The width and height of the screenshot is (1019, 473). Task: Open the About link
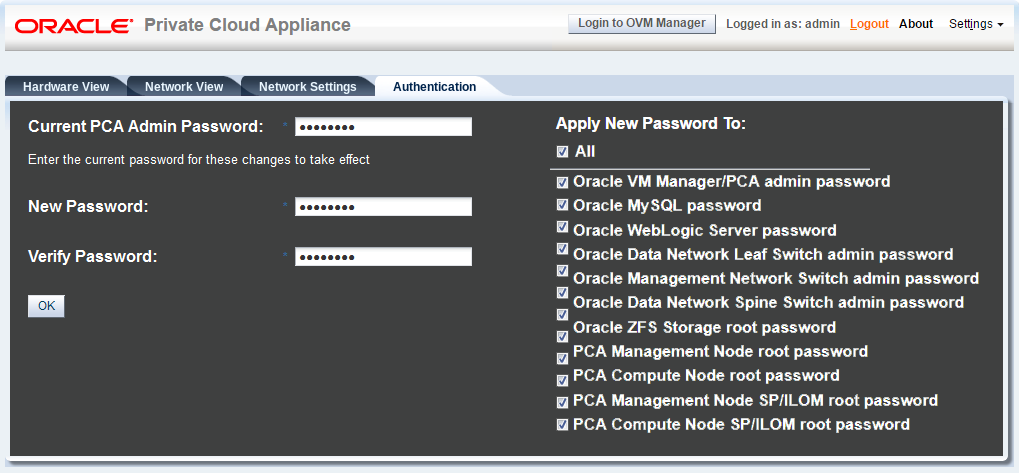[x=916, y=24]
